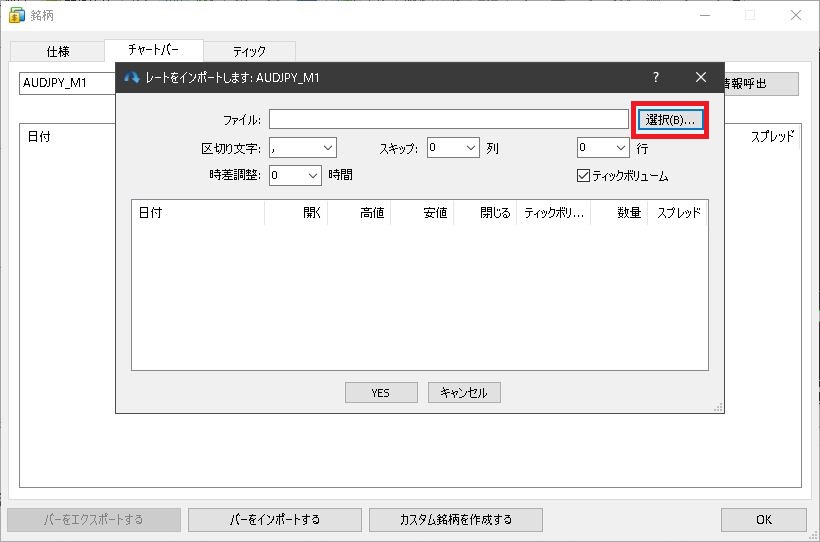Screen dimensions: 820x542
Task: Switch to the ティック tab
Action: point(249,51)
